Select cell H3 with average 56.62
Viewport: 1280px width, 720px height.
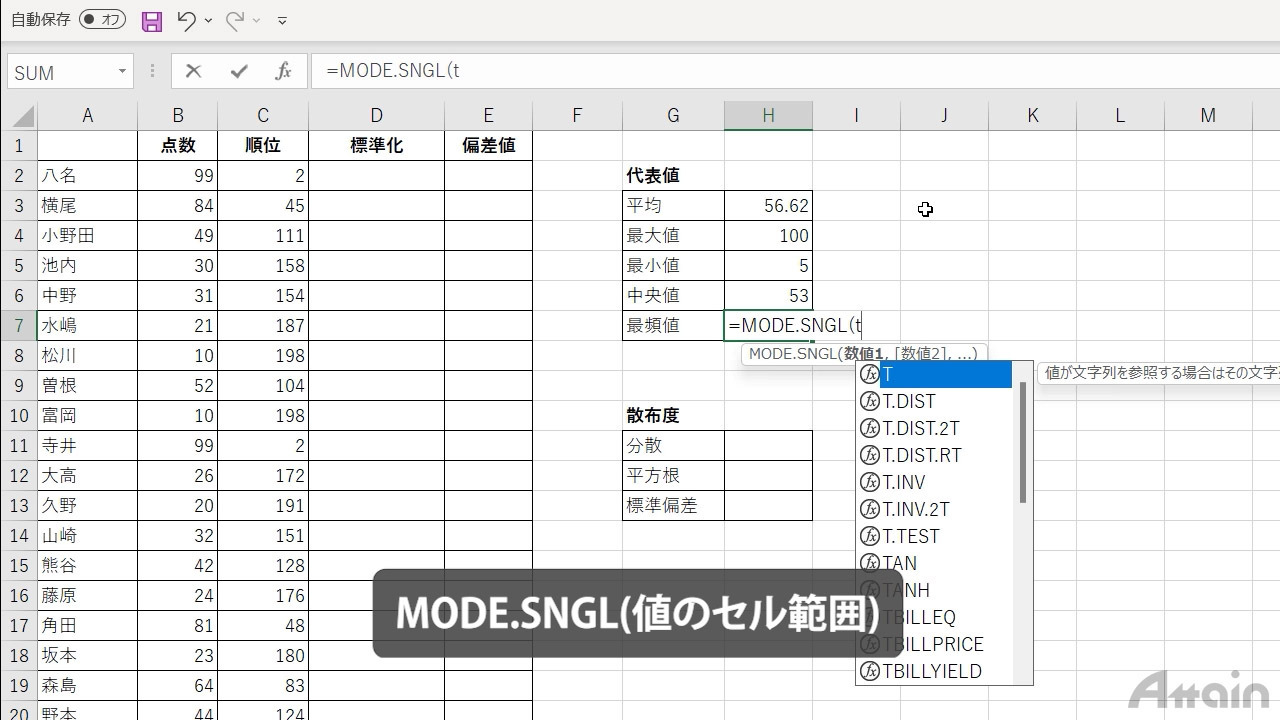768,206
